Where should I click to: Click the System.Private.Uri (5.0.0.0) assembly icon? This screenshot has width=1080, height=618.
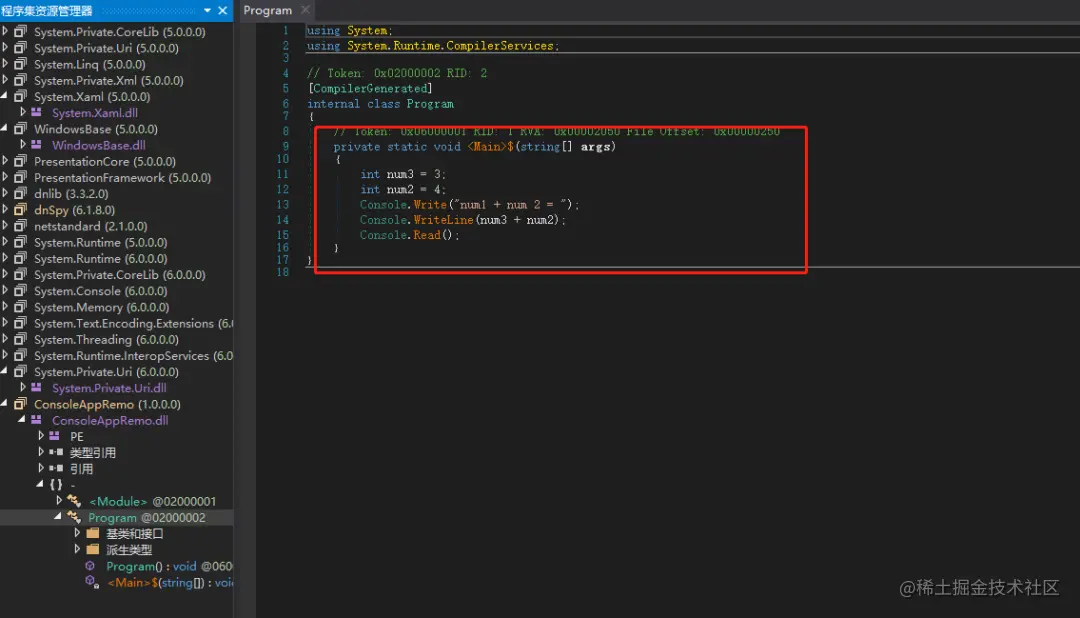[x=21, y=48]
